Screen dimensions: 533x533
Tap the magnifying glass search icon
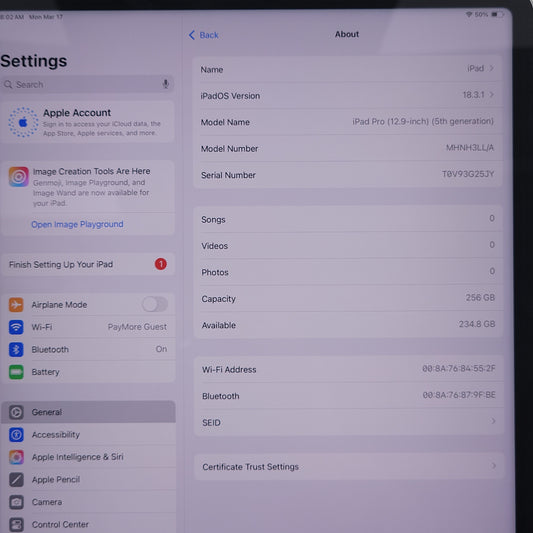coord(8,84)
